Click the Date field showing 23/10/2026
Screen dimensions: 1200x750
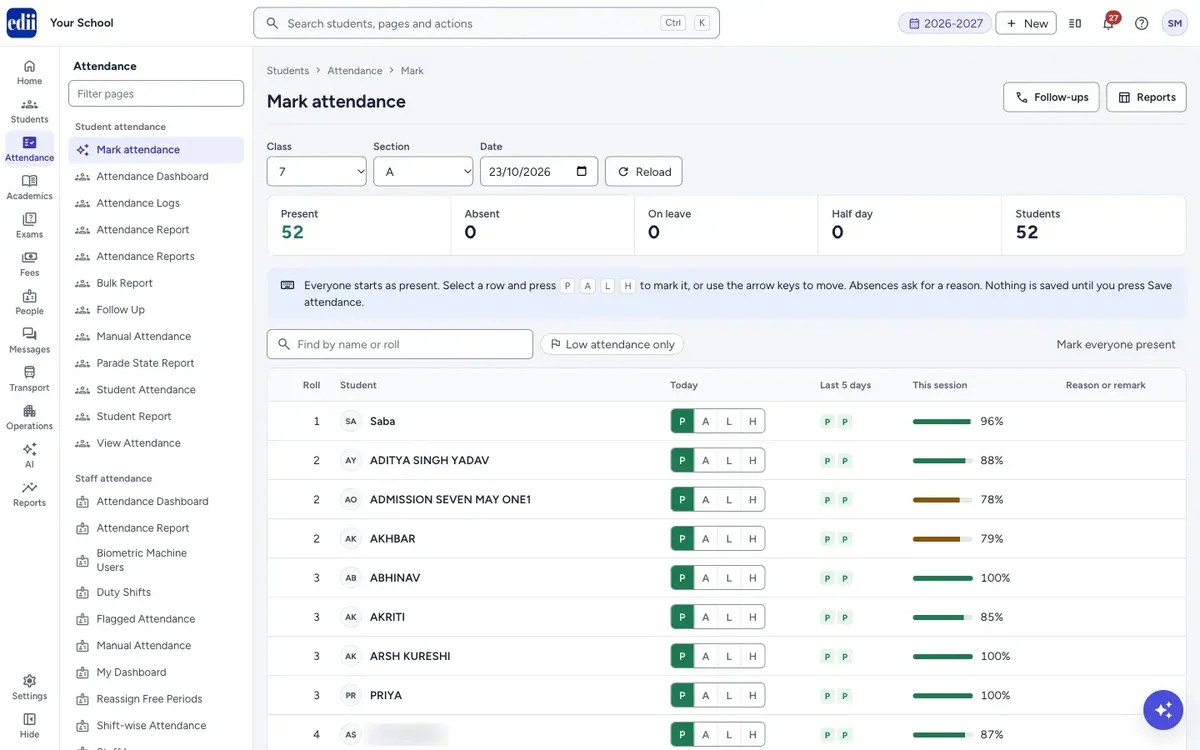[x=539, y=171]
